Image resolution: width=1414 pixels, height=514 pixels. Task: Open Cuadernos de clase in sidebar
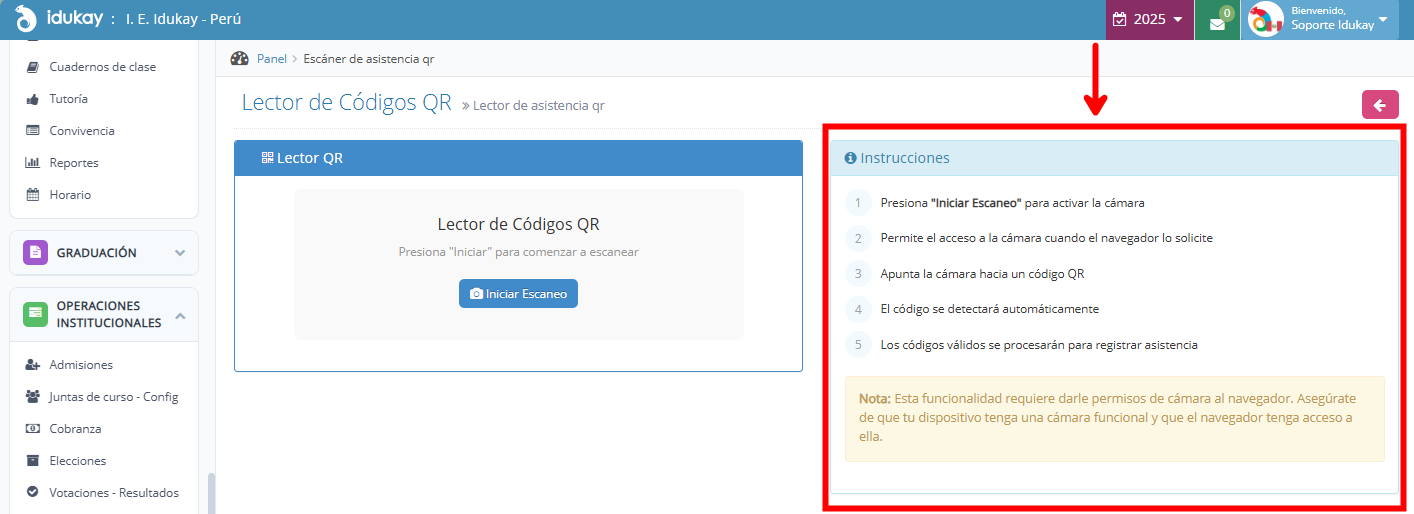103,67
